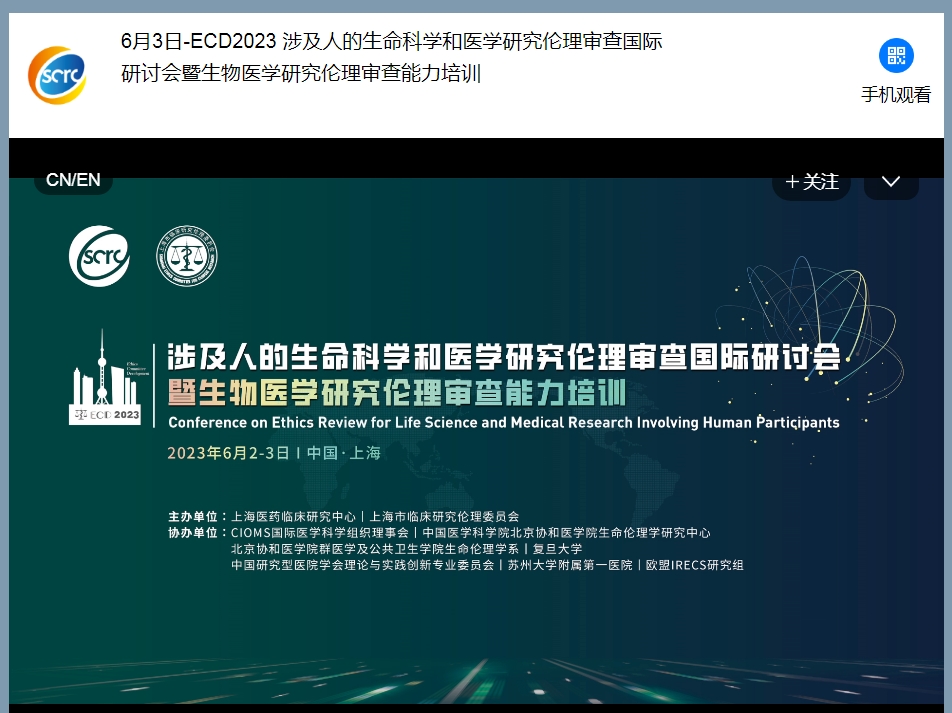This screenshot has height=713, width=952.
Task: Click the headline 涉及人的生命科学和医学研究伦理审查国际研讨会
Action: point(503,356)
